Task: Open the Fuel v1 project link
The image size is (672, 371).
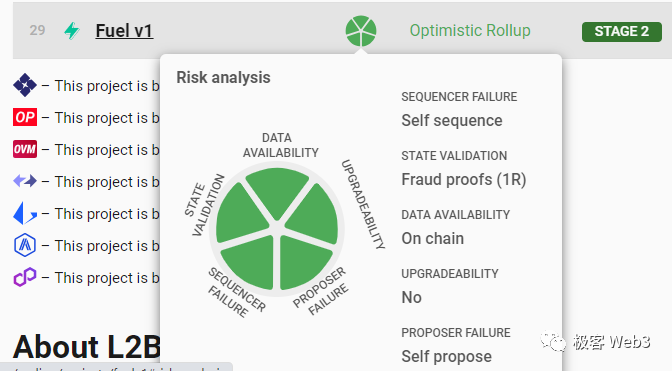Action: [124, 31]
